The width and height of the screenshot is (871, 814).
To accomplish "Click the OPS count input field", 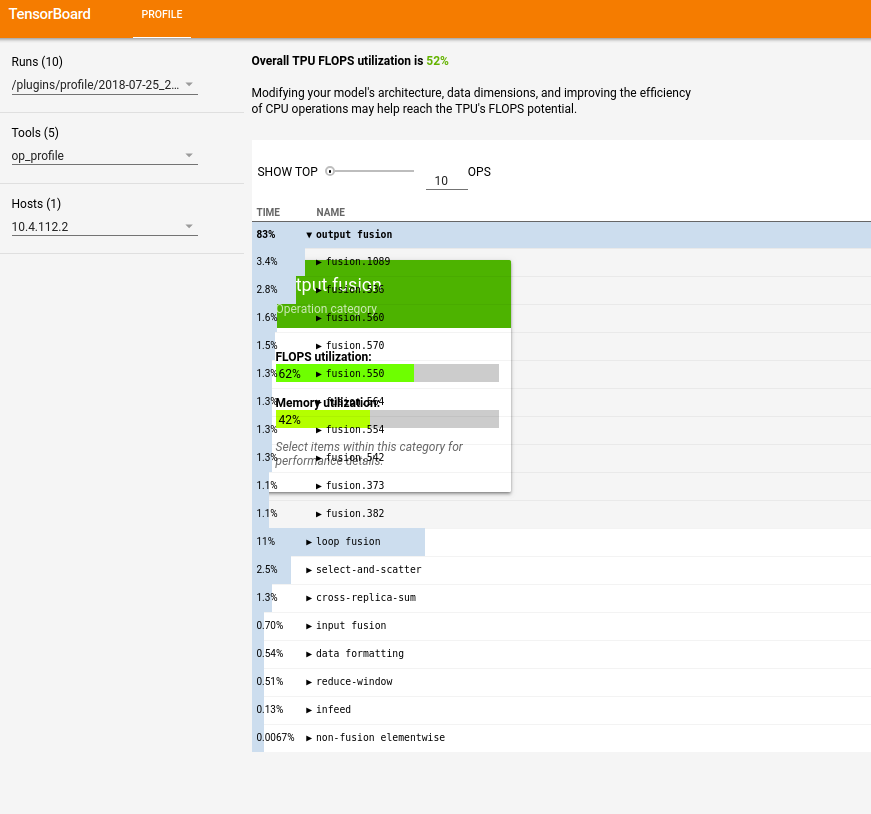I will point(446,179).
